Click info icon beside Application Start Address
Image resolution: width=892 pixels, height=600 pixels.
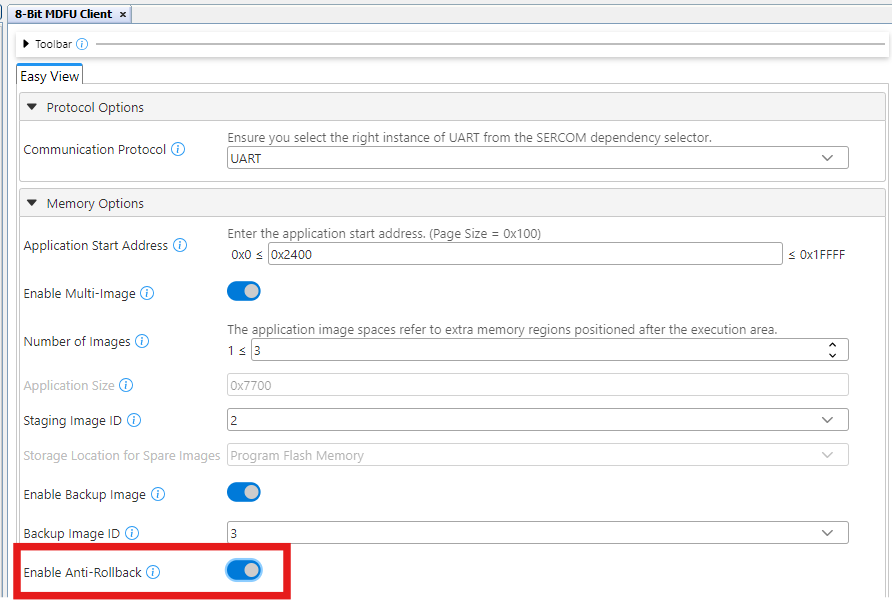pos(180,246)
